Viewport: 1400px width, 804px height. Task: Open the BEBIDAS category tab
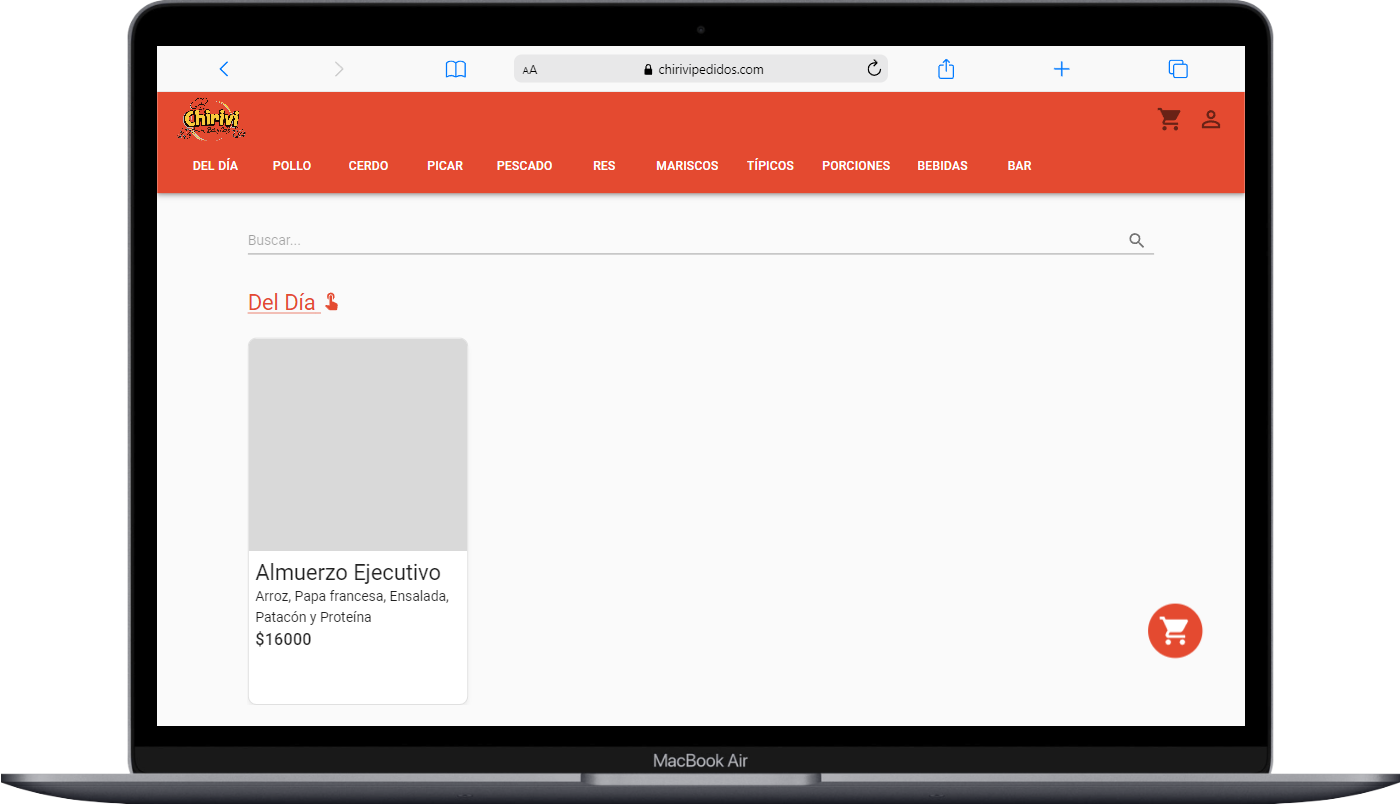pyautogui.click(x=942, y=166)
